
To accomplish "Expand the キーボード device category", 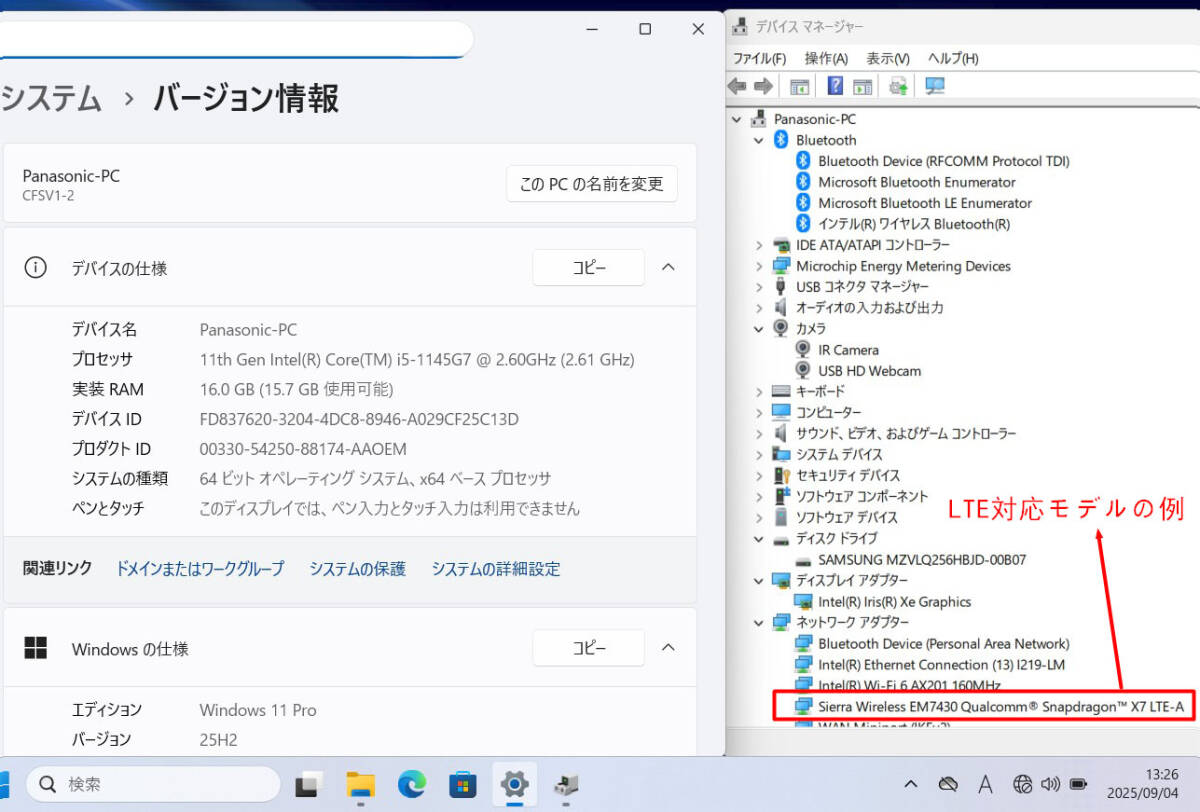I will tap(759, 392).
